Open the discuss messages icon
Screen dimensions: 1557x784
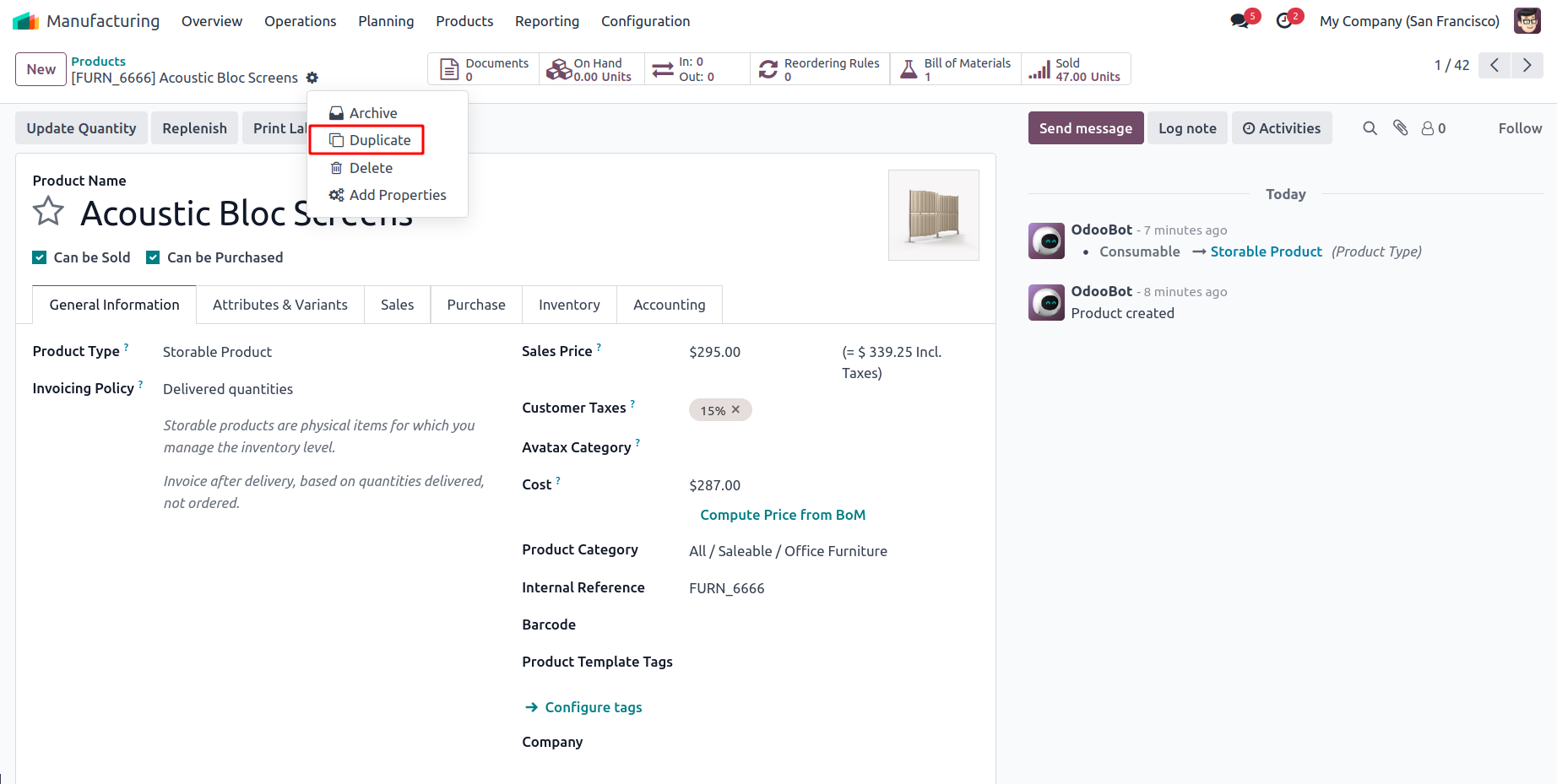click(x=1240, y=21)
